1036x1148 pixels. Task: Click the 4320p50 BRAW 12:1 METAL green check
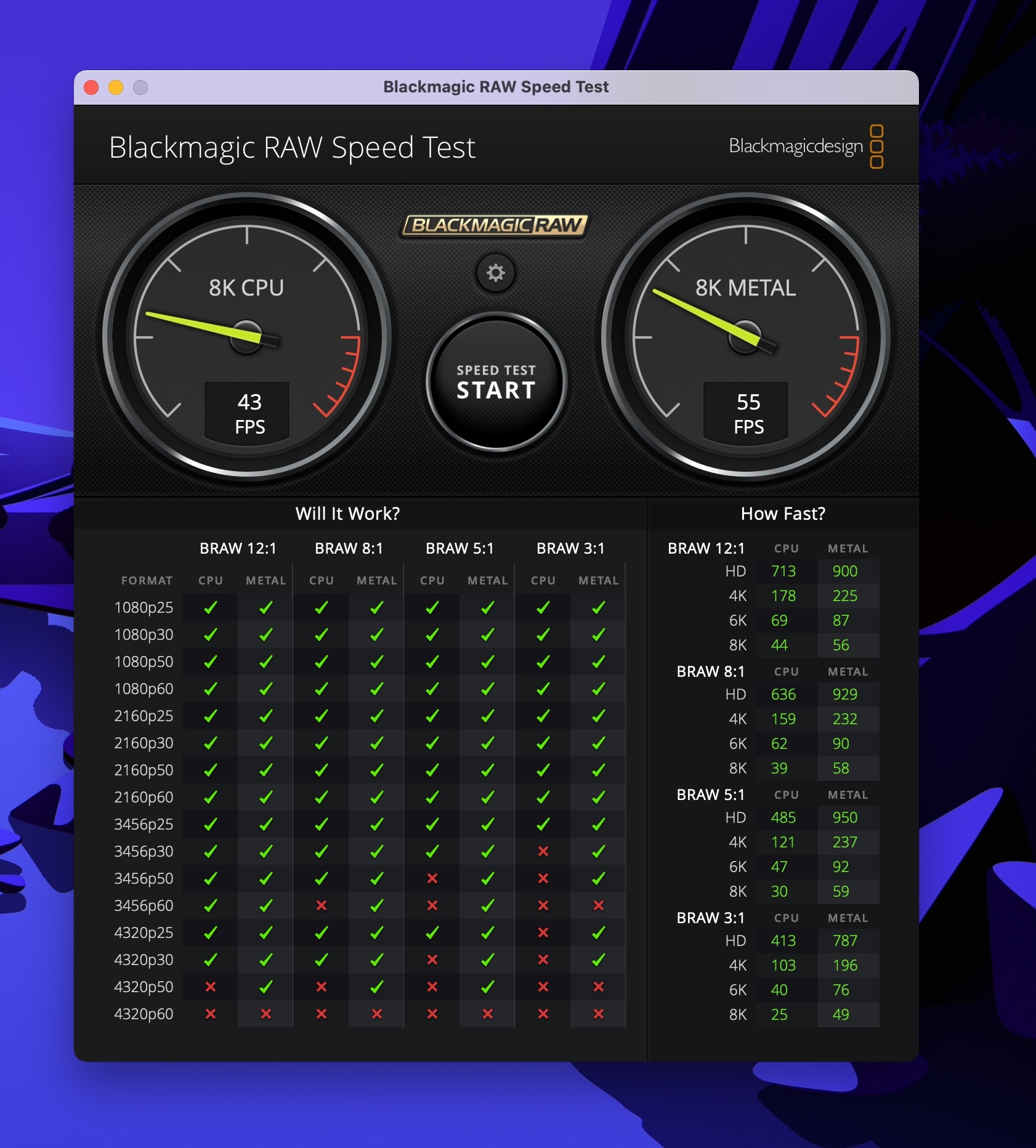coord(265,987)
